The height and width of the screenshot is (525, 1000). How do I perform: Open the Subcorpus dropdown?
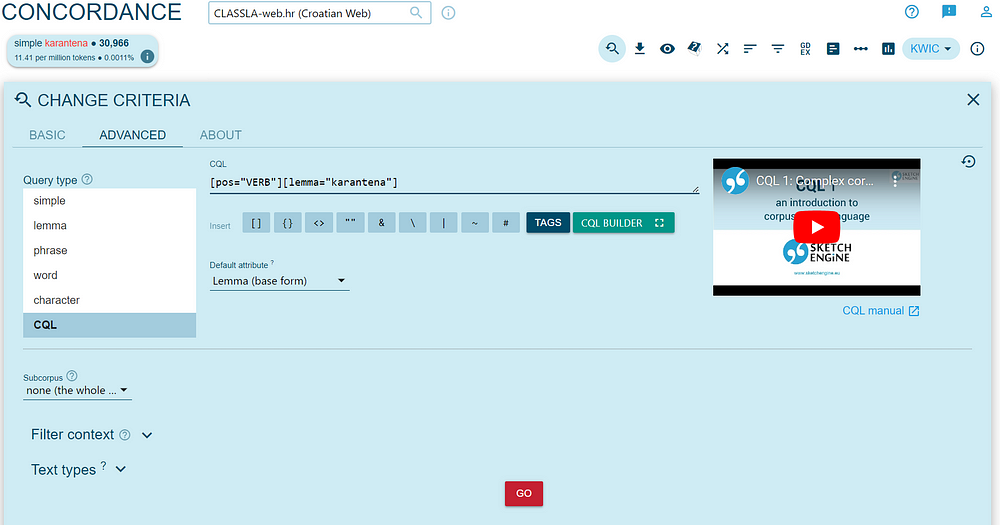[x=77, y=390]
